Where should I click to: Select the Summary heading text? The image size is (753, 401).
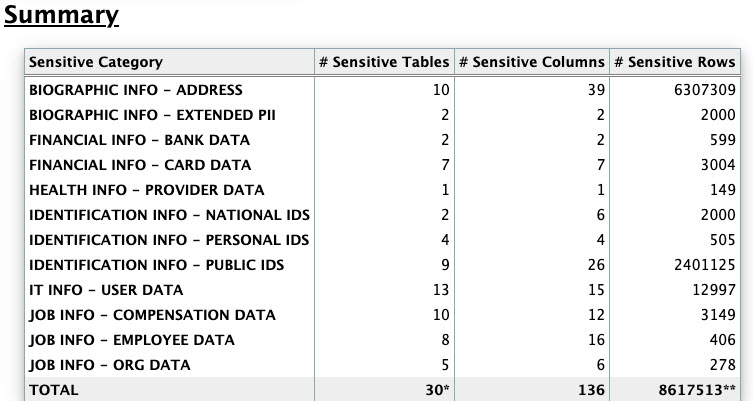click(62, 17)
